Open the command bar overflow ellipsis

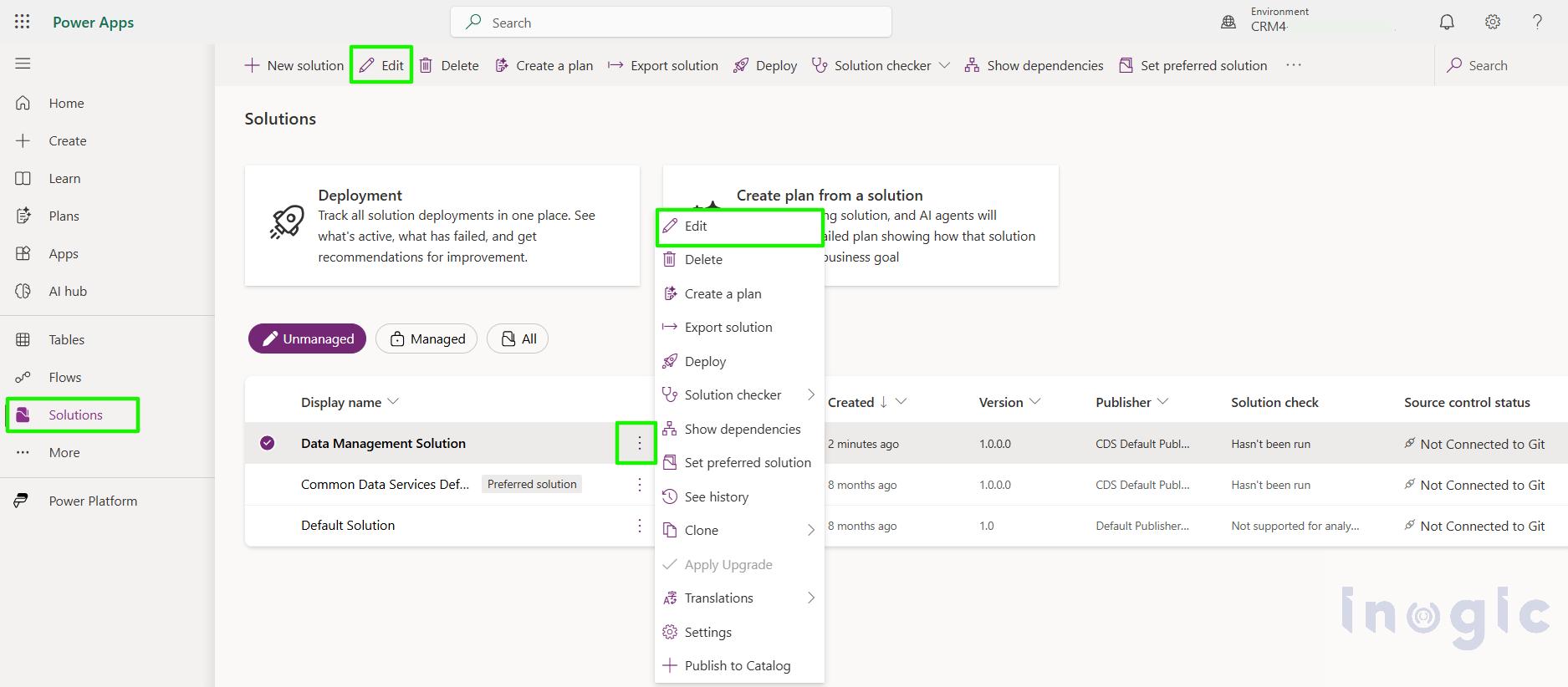pyautogui.click(x=1294, y=65)
